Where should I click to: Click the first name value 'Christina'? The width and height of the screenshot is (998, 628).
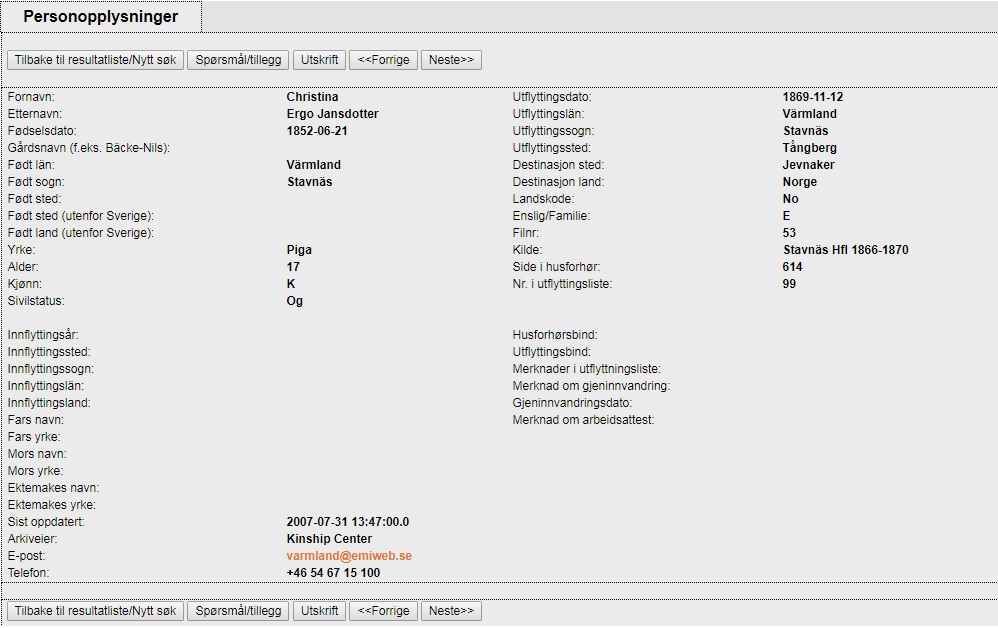click(312, 97)
